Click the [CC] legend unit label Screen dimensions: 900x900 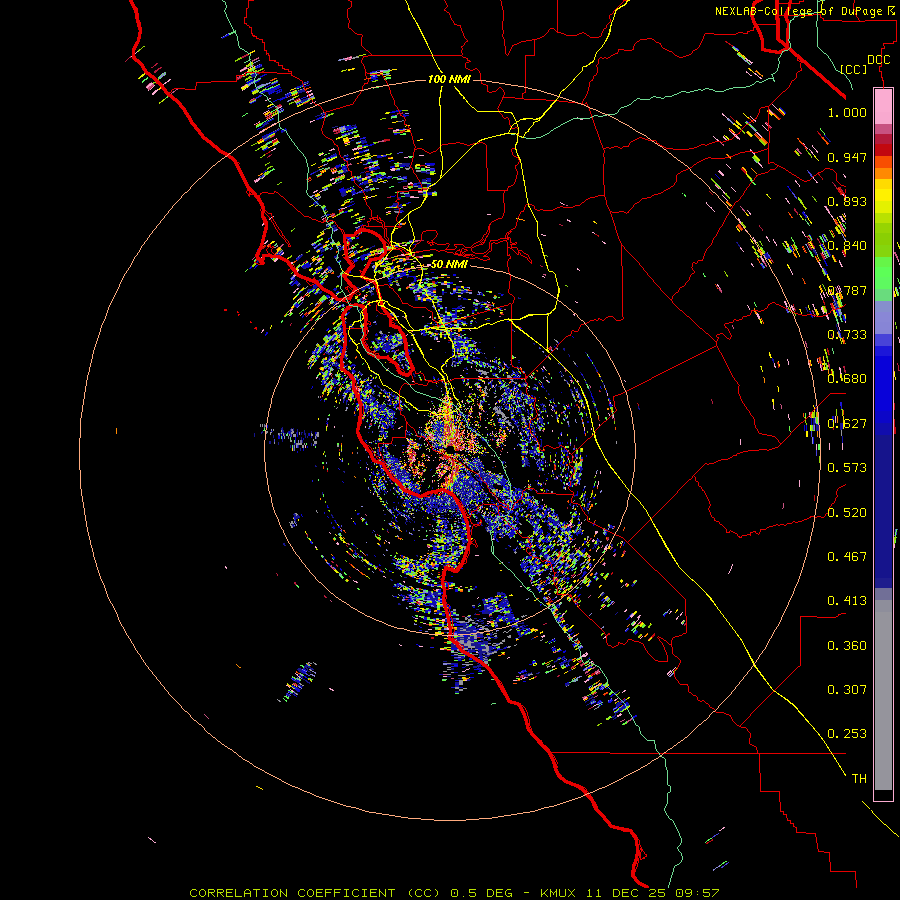[854, 69]
